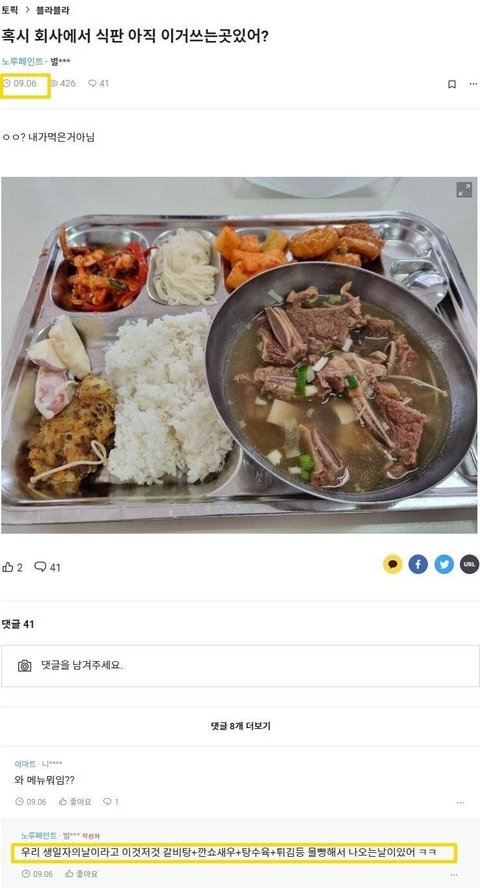Share the post on Facebook
480x888 pixels.
(x=418, y=564)
